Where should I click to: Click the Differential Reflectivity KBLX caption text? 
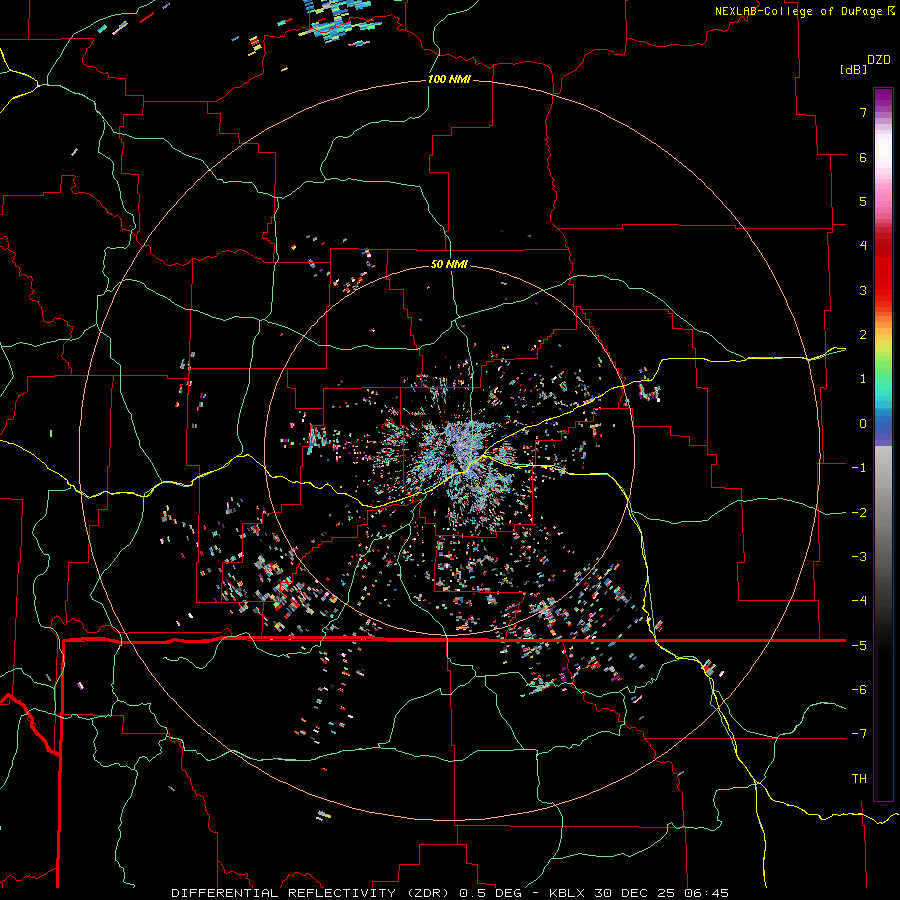450,893
